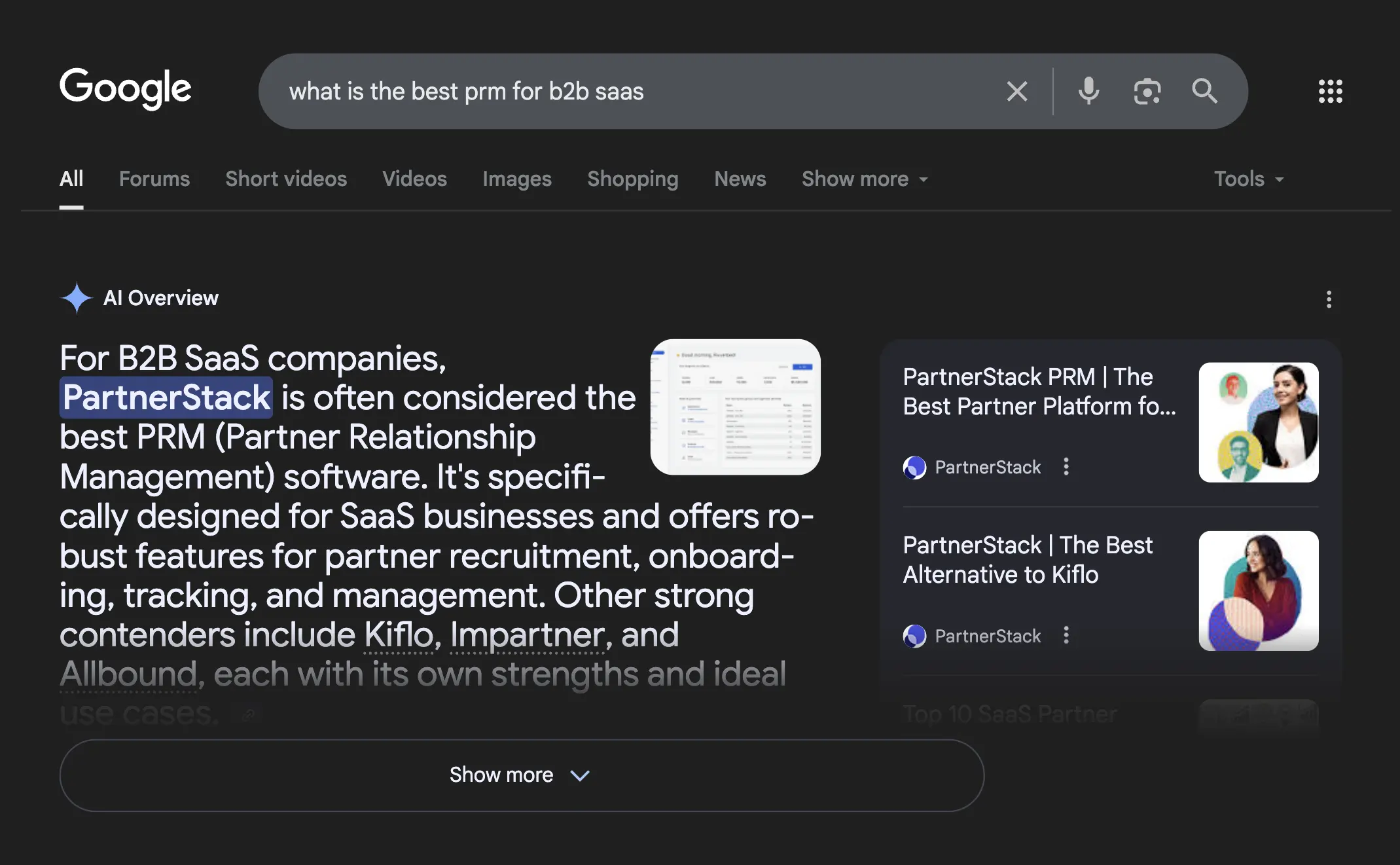Click PartnerStack favicon in the first source card

point(914,468)
